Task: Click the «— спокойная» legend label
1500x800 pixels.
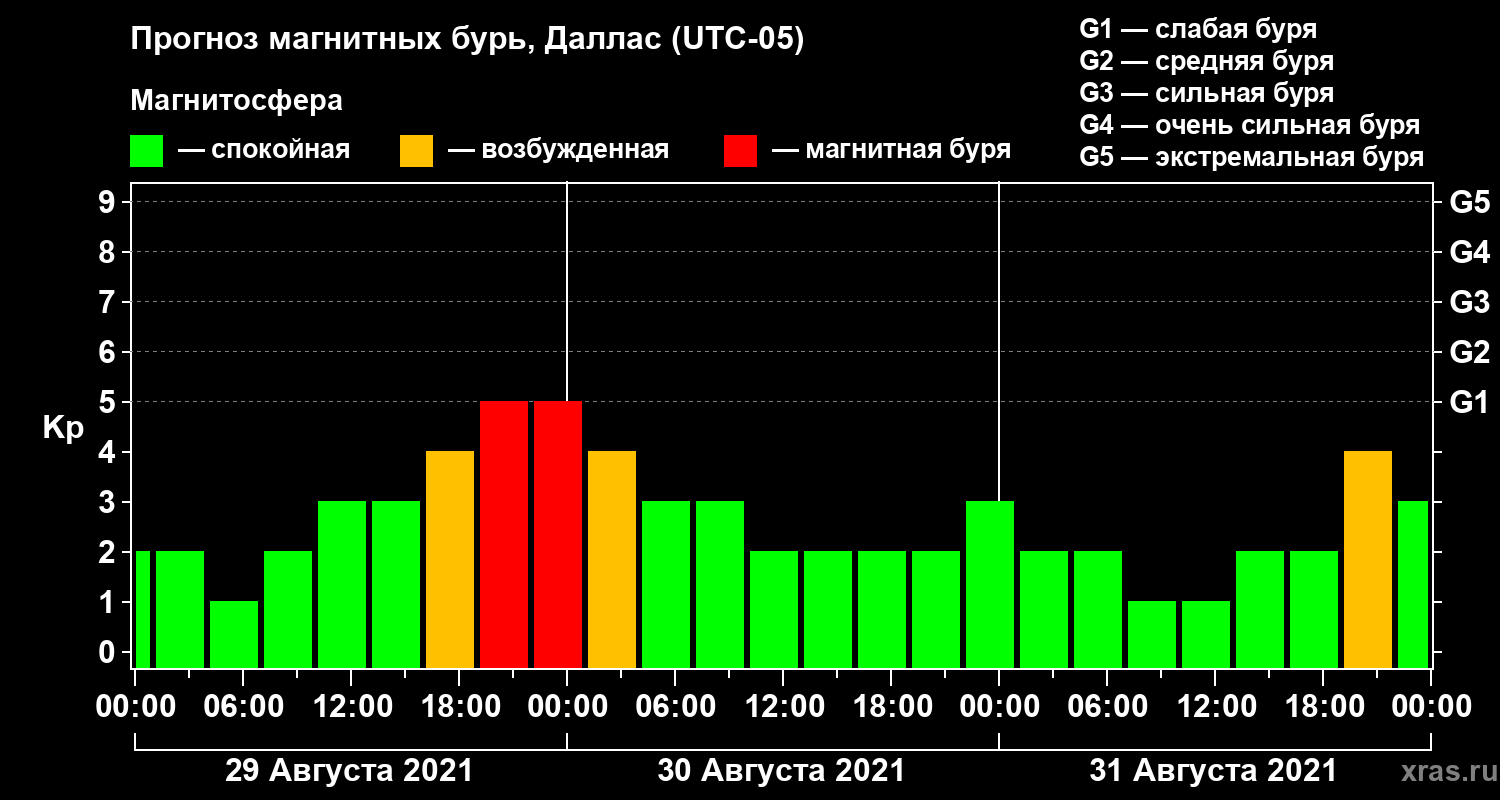Action: pos(264,150)
